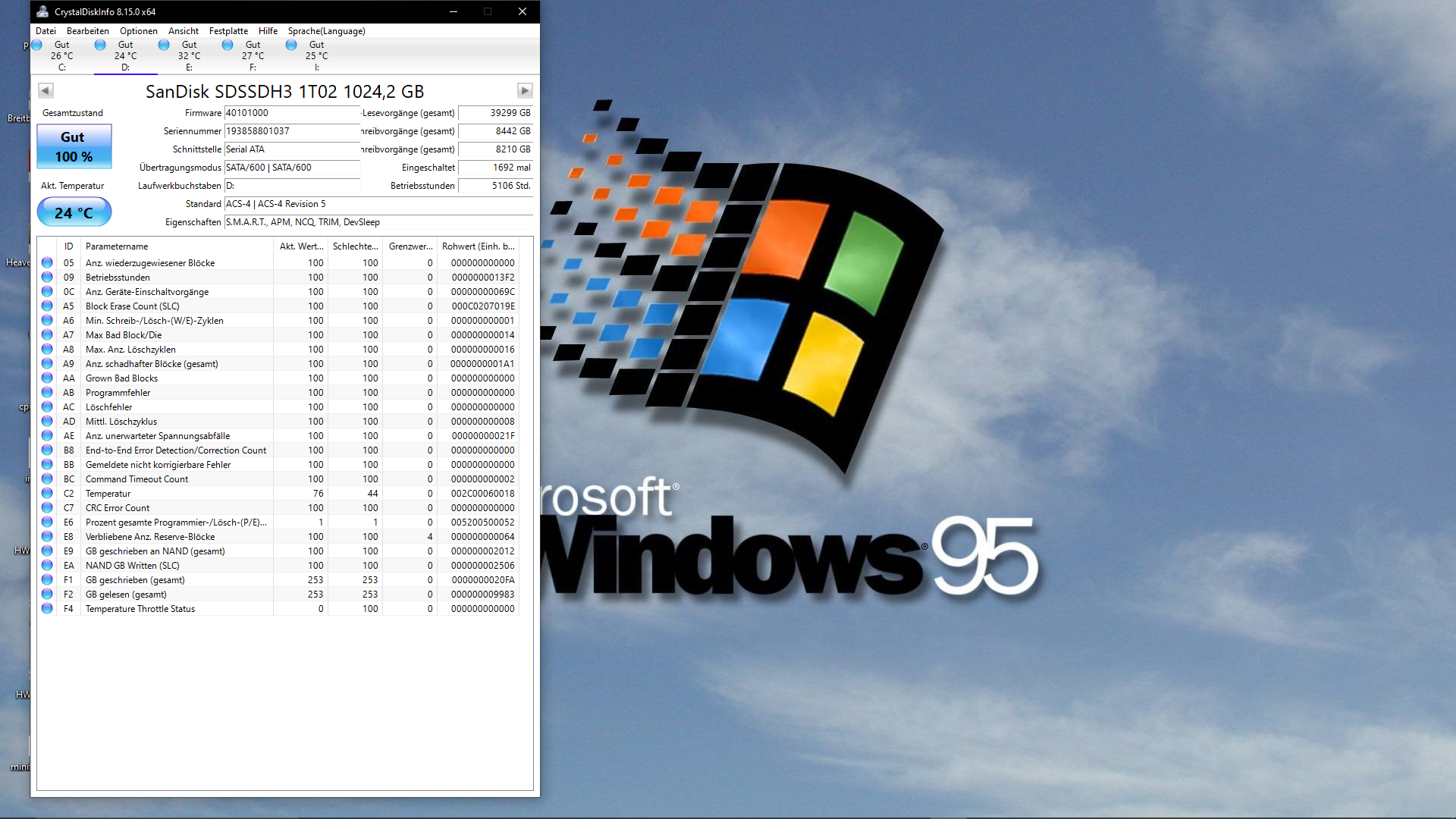Open the Datei menu
The image size is (1456, 819).
(45, 31)
